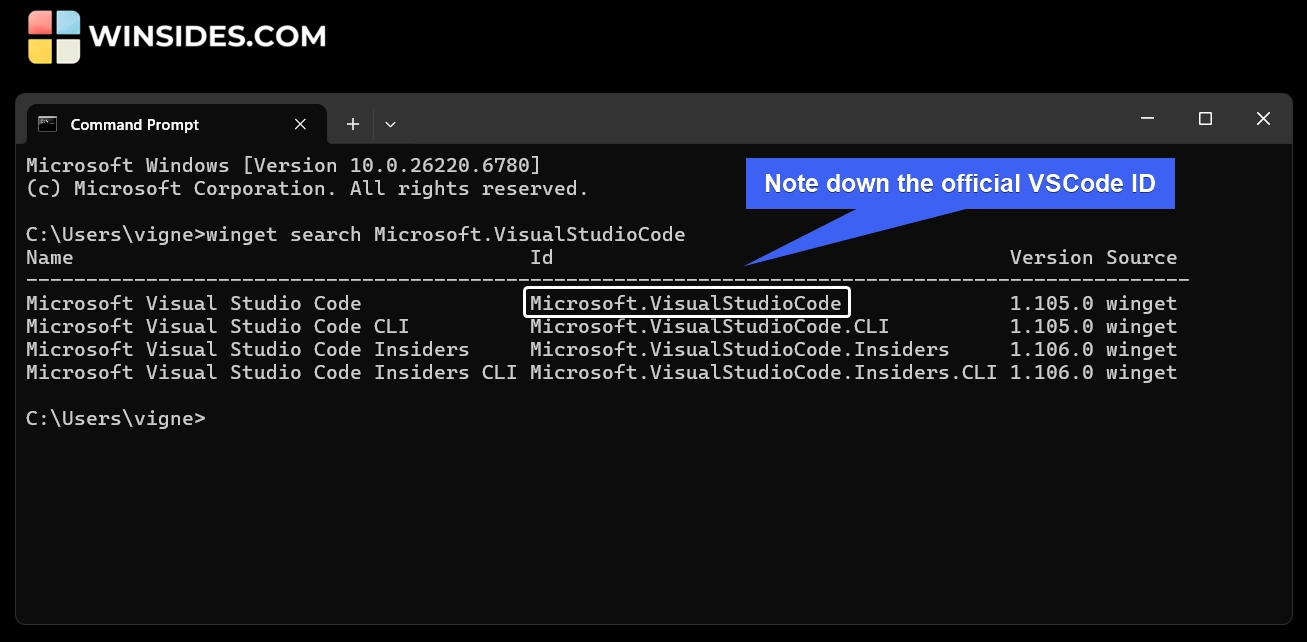Expand the new tab profile dropdown
This screenshot has height=642, width=1307.
[390, 124]
